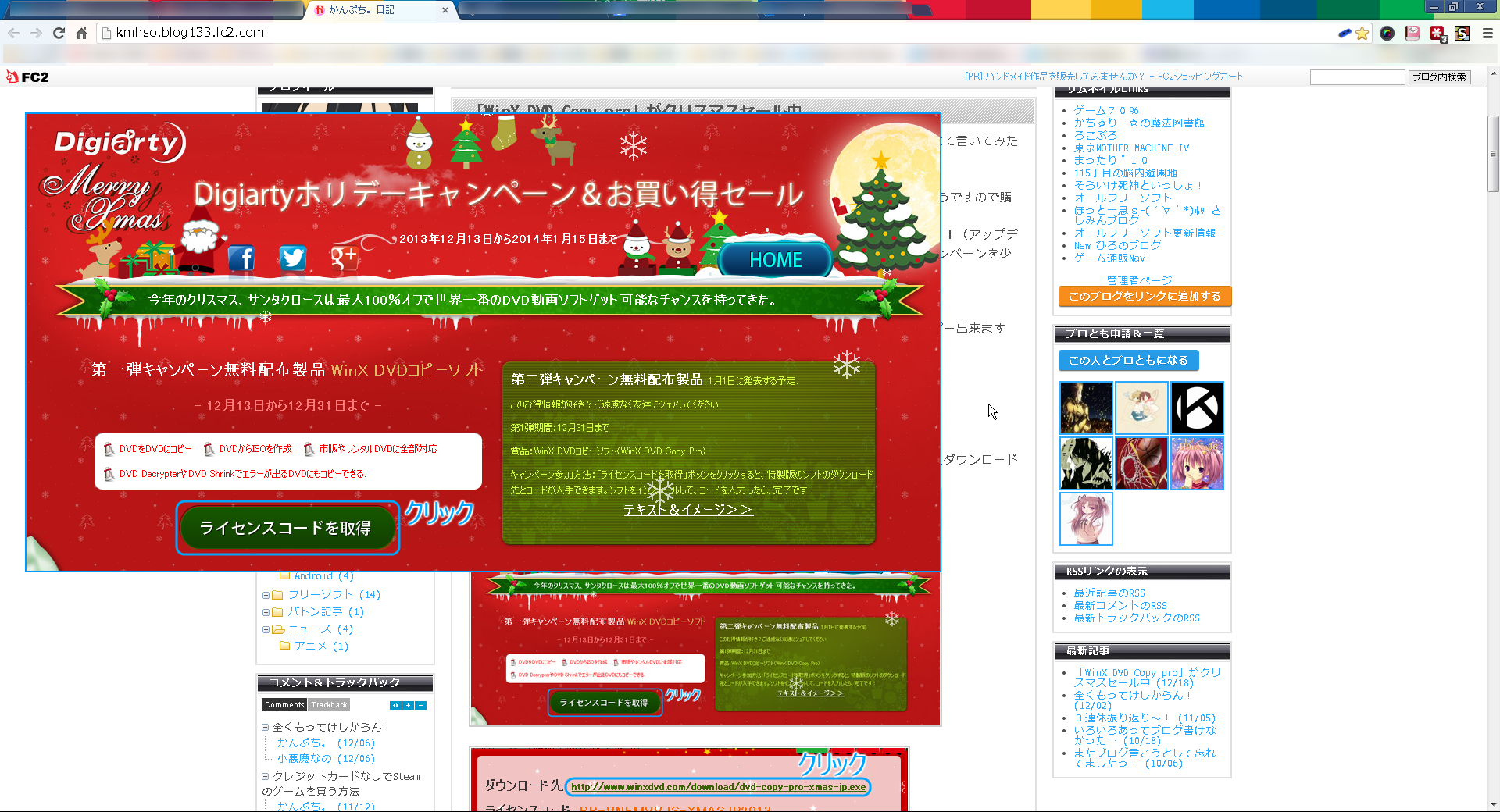Collapse the ニュース category tree node
This screenshot has height=812, width=1500.
pyautogui.click(x=266, y=629)
